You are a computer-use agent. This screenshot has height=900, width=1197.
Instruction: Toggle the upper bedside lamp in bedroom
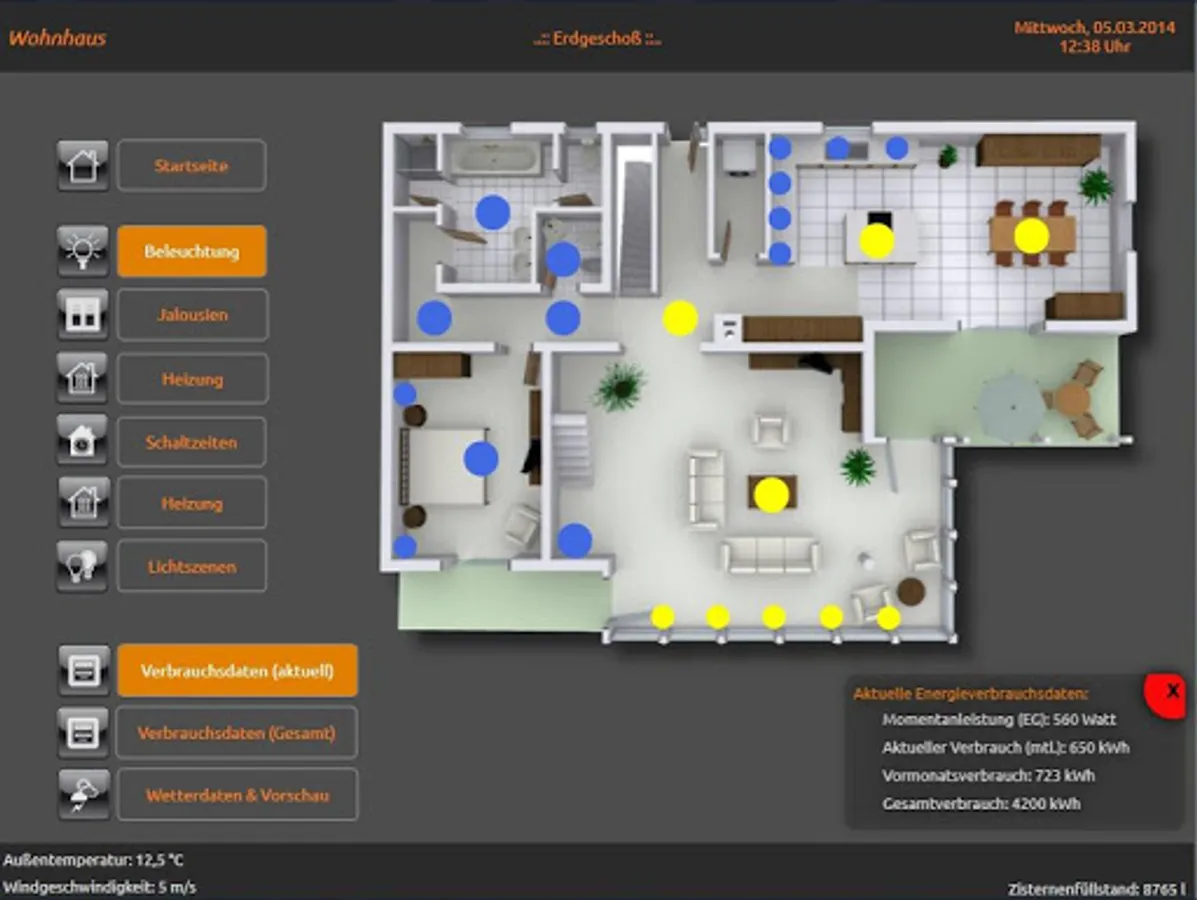point(405,394)
